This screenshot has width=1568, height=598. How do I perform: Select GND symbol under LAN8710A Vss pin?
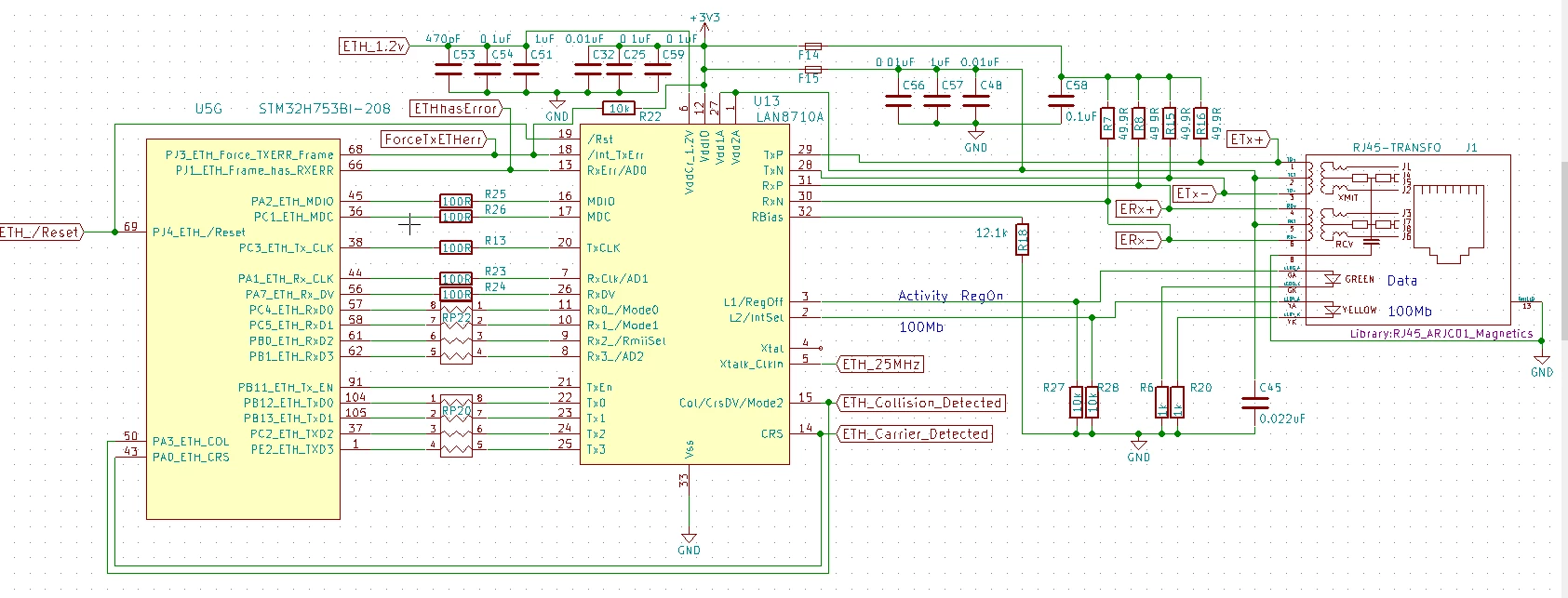click(x=689, y=544)
